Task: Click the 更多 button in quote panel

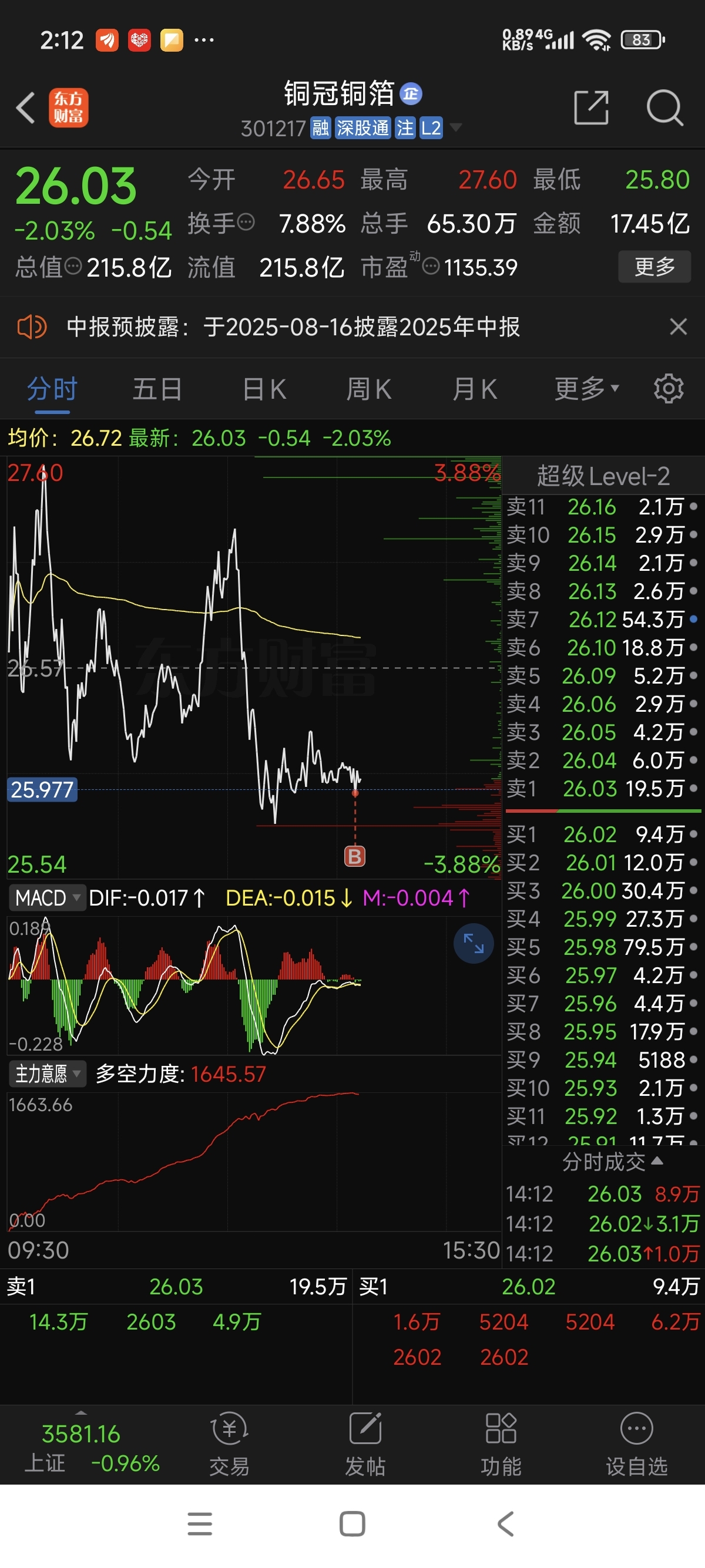Action: 654,267
